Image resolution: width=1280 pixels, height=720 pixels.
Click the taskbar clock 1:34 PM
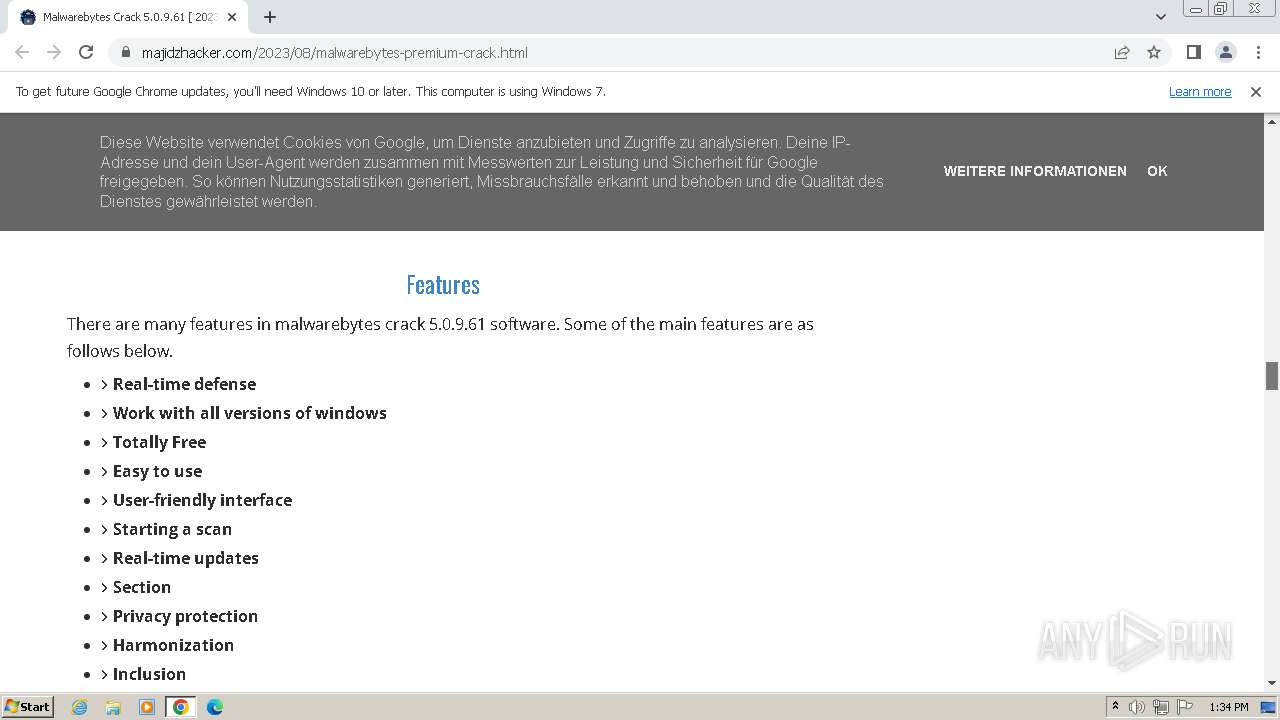(x=1229, y=707)
